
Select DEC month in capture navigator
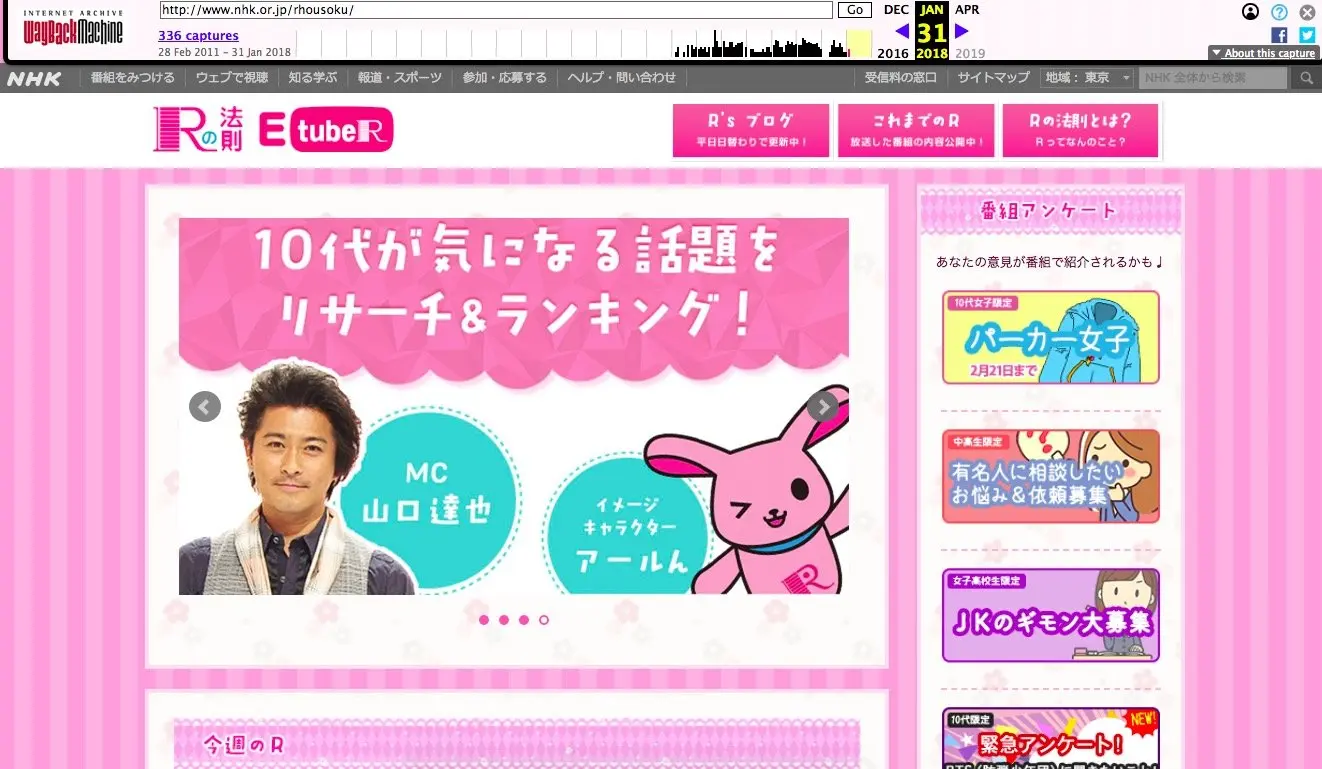896,10
